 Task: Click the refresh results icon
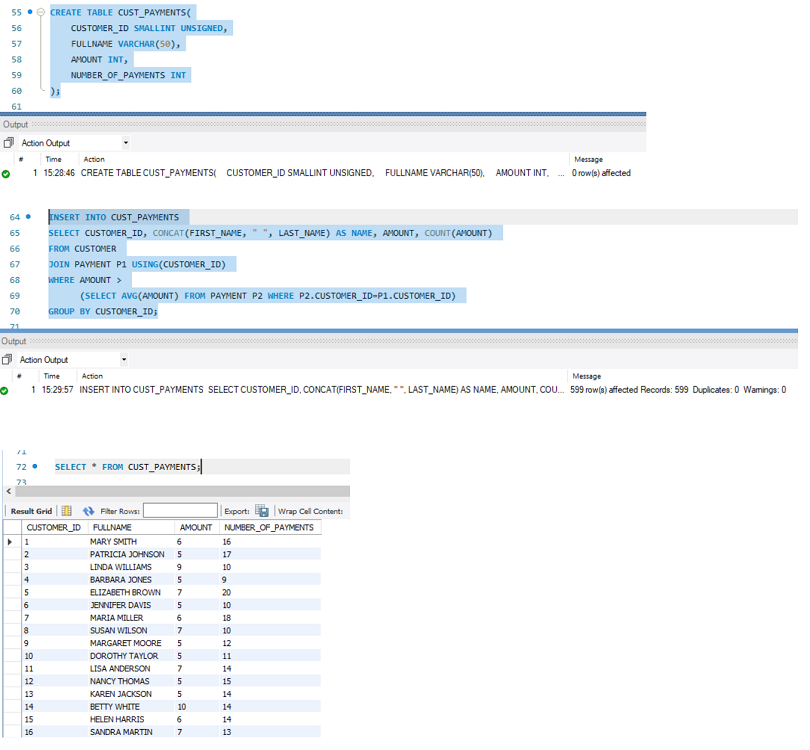tap(88, 511)
